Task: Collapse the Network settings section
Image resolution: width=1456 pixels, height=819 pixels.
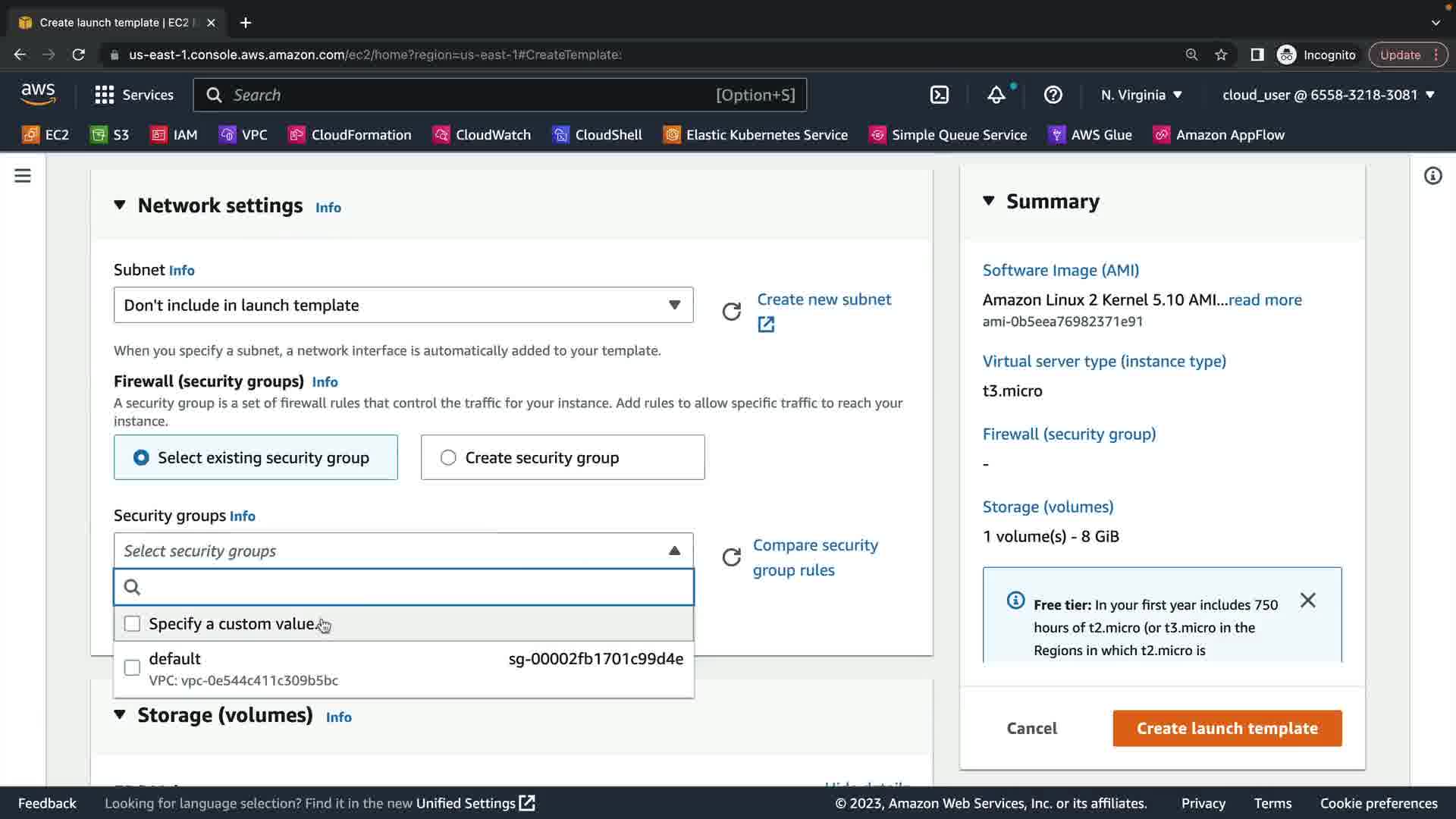Action: (x=120, y=205)
